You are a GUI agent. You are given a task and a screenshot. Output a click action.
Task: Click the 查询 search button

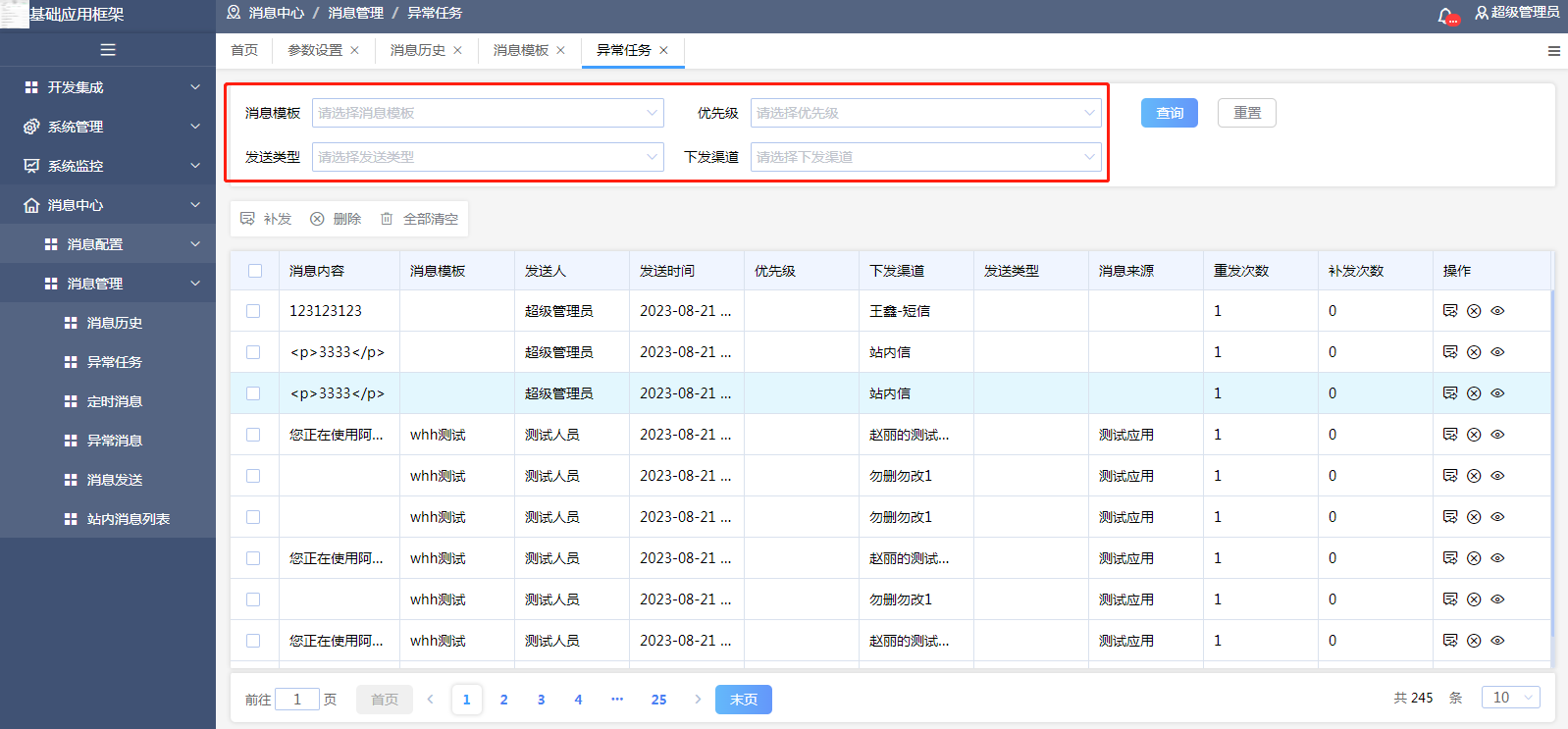pyautogui.click(x=1170, y=113)
